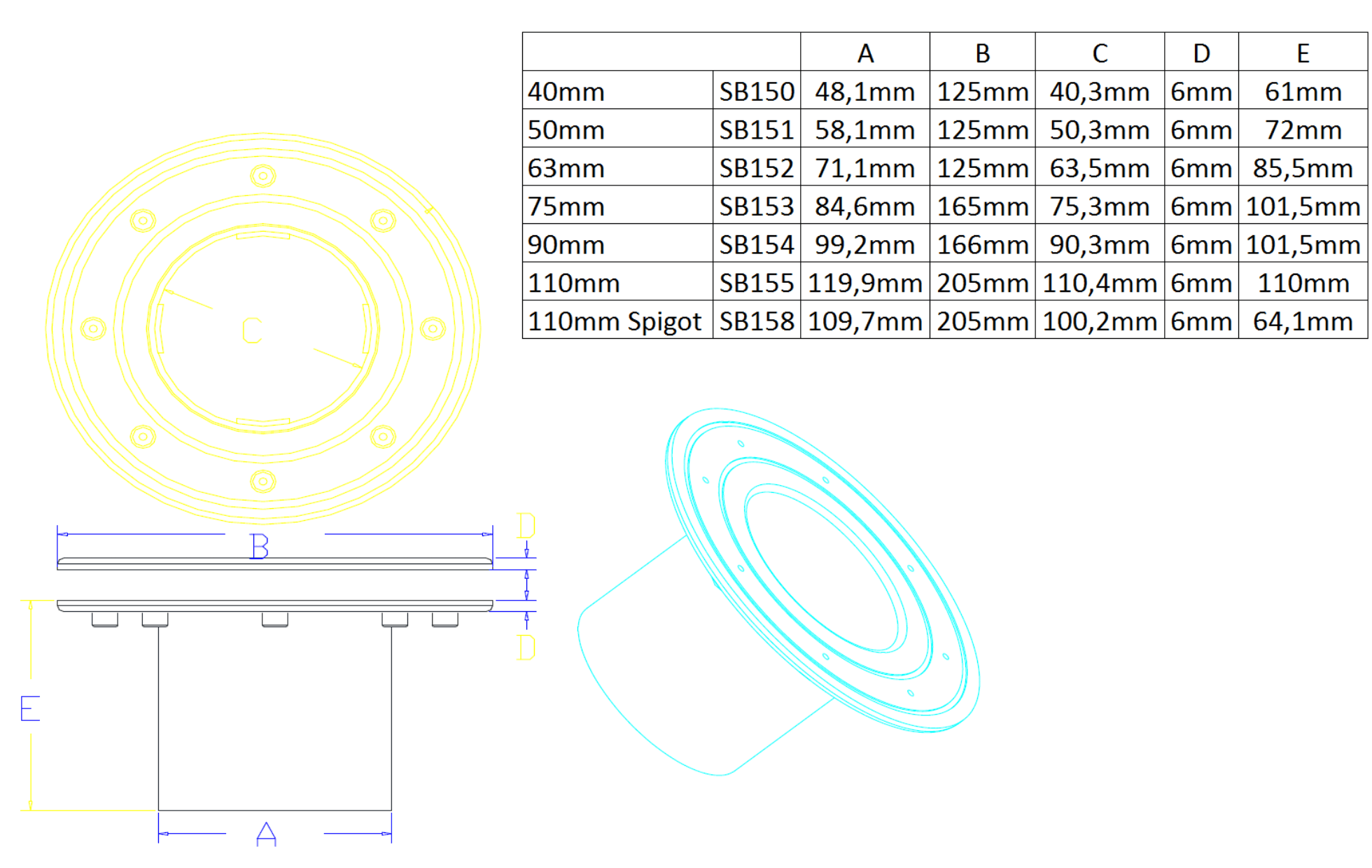Click the bottom screw hole in the yellow flange
The height and width of the screenshot is (868, 1372).
[263, 481]
